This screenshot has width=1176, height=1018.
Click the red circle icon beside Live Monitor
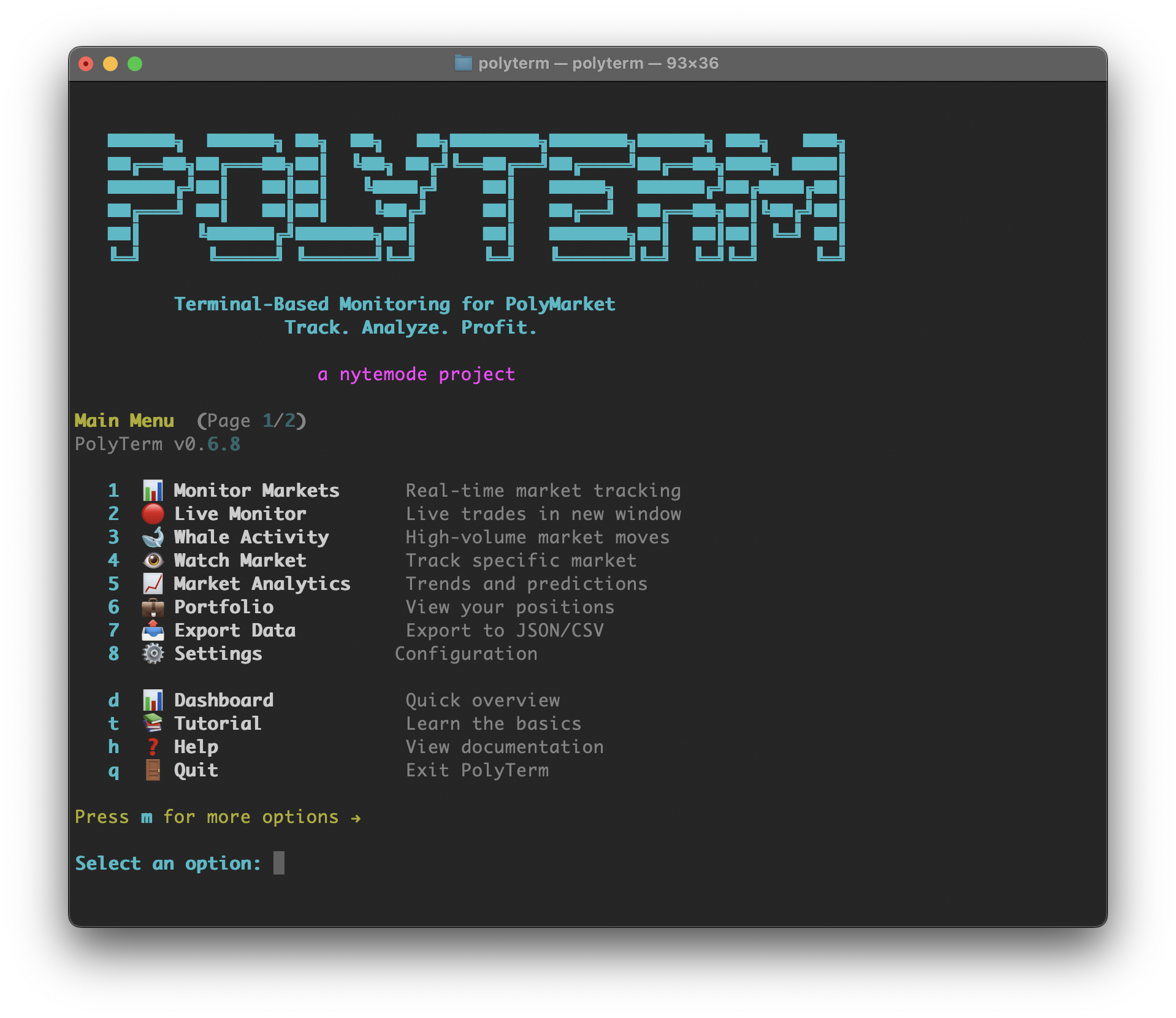click(153, 514)
